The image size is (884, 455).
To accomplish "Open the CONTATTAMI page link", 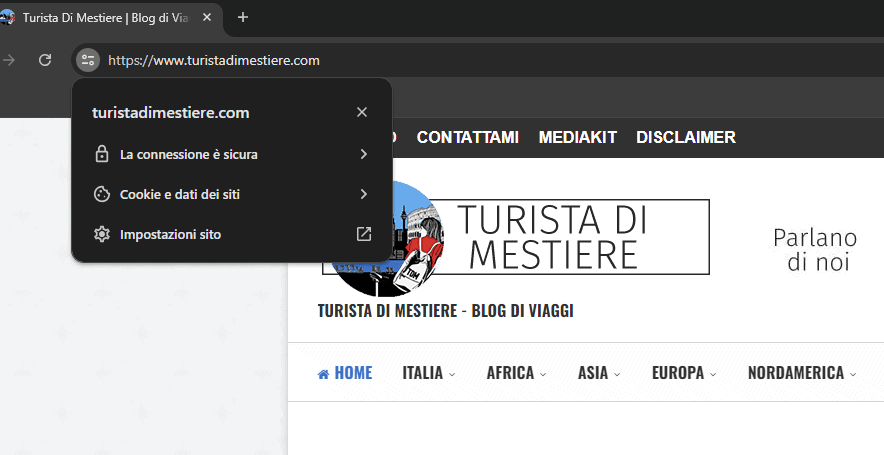I will [467, 137].
